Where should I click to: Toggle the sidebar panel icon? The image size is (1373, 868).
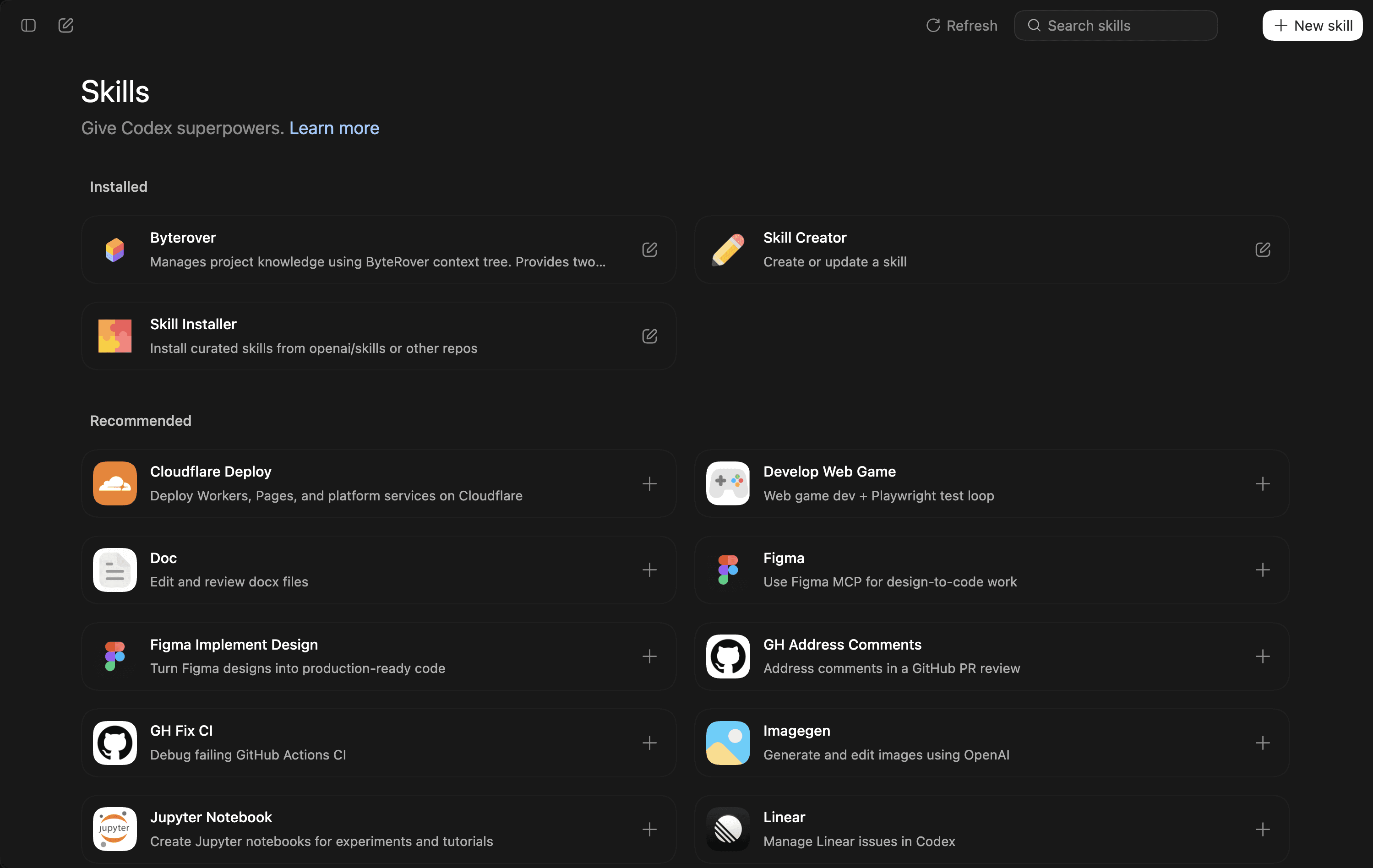tap(28, 25)
